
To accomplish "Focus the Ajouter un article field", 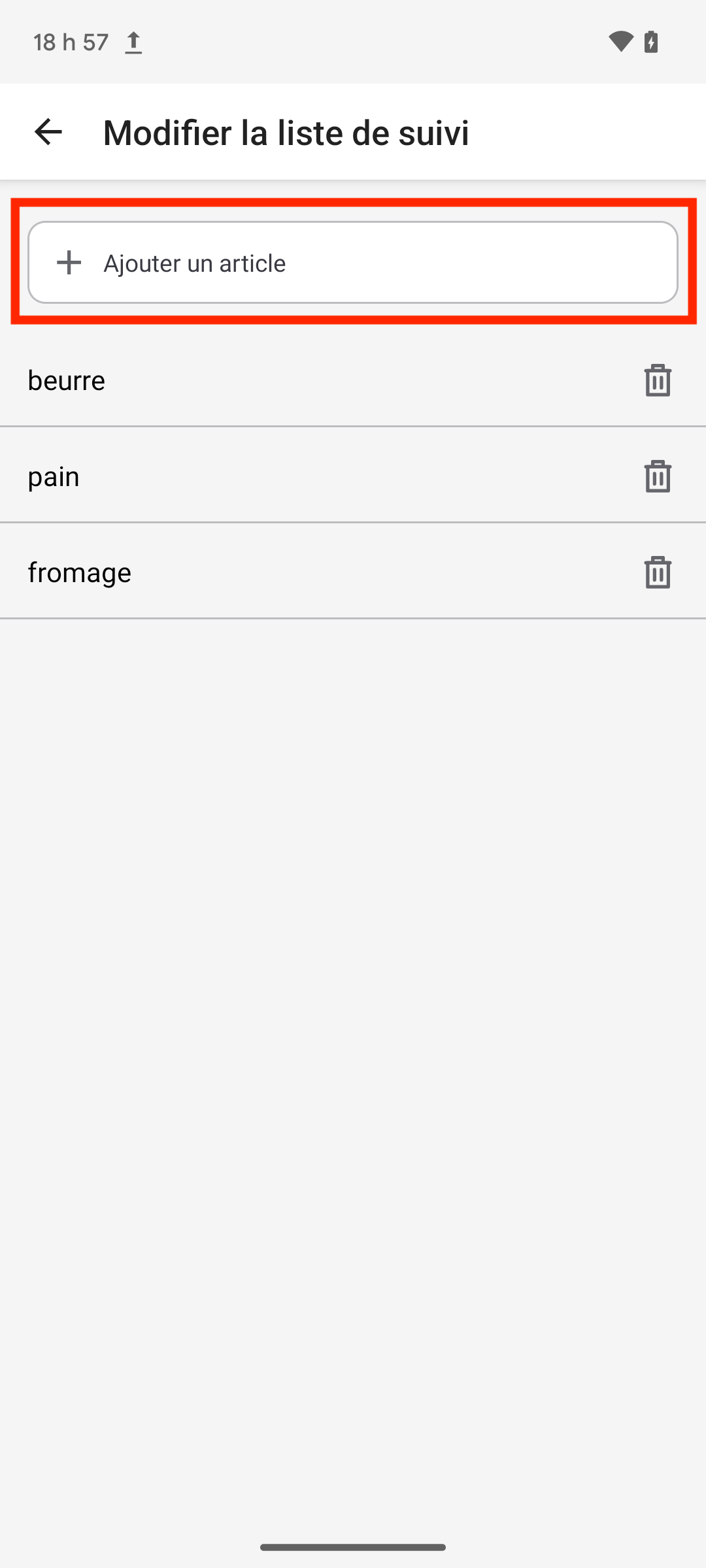I will [353, 263].
